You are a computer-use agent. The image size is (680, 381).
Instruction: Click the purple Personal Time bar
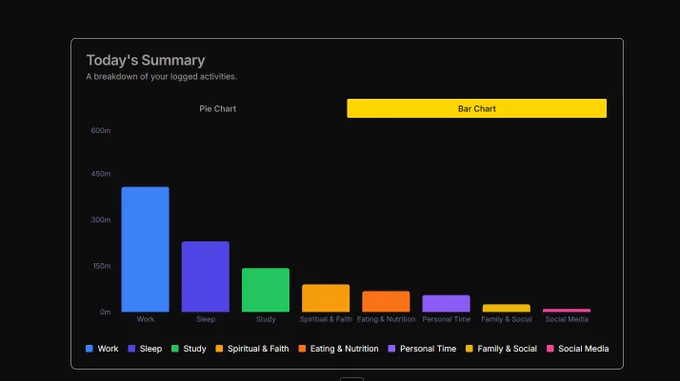point(446,303)
